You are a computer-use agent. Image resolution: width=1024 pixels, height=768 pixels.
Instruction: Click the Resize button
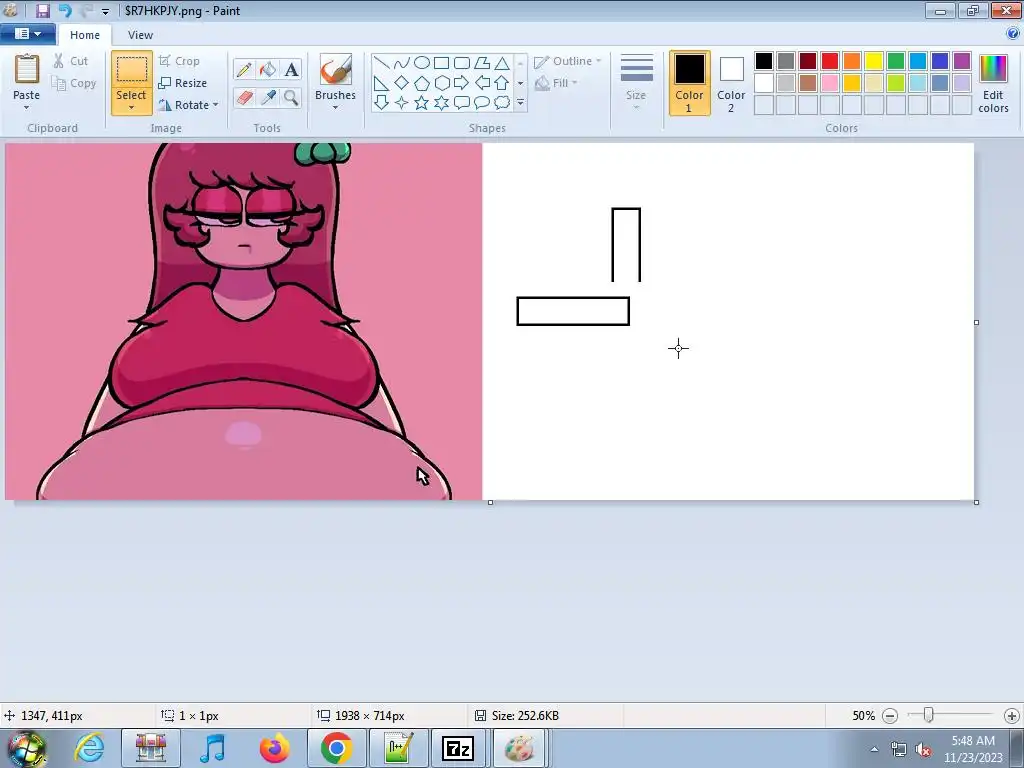point(183,83)
